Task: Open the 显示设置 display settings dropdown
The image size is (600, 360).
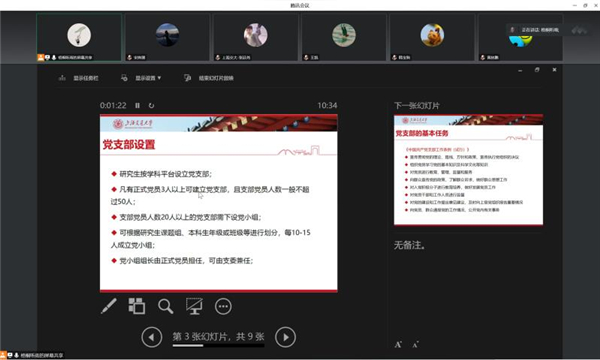Action: (148, 78)
